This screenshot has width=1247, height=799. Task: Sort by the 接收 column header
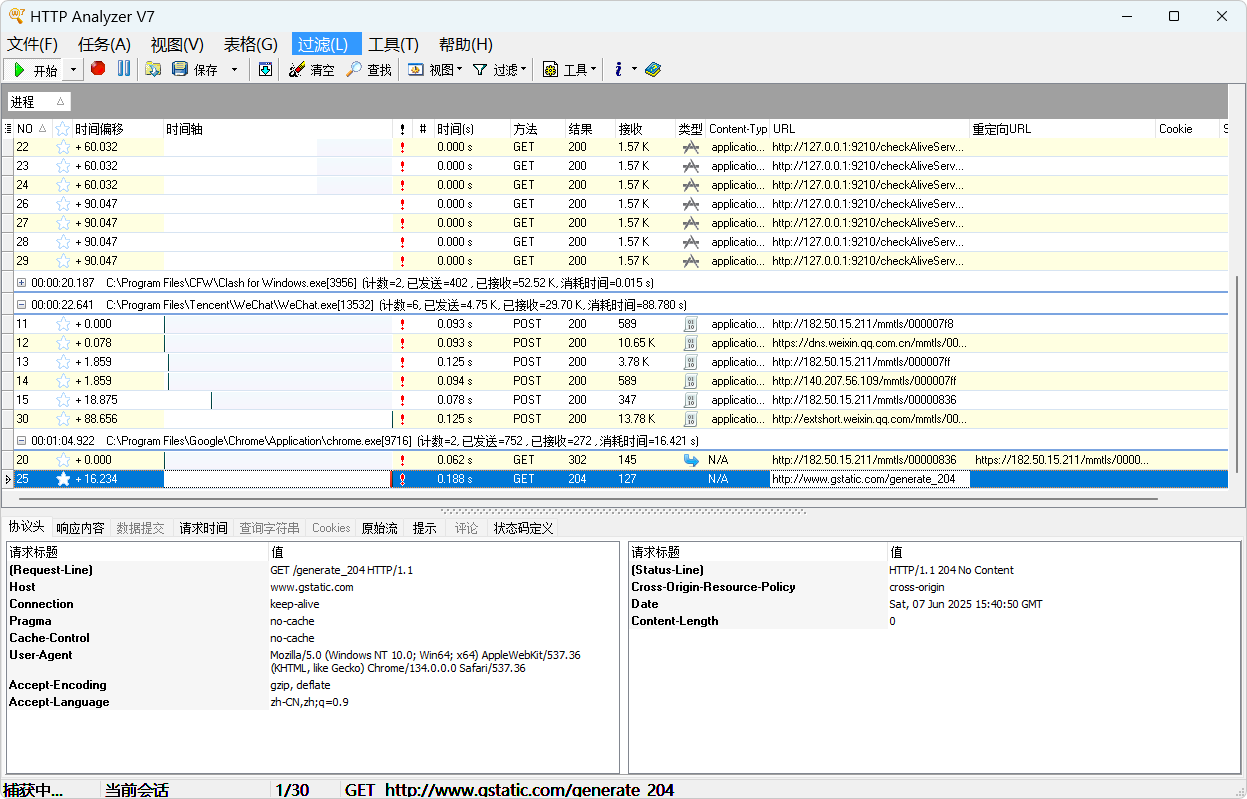tap(645, 129)
